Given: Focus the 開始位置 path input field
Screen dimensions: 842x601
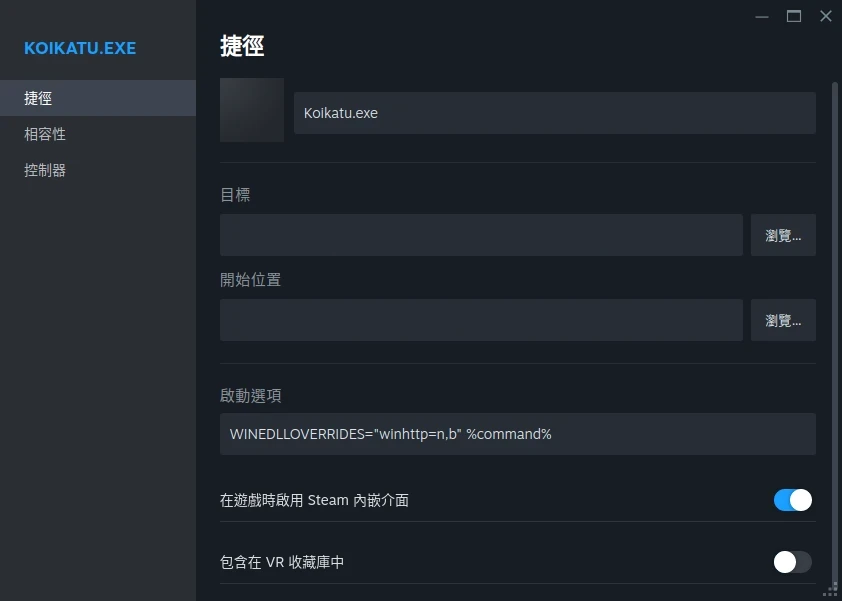Looking at the screenshot, I should coord(481,320).
